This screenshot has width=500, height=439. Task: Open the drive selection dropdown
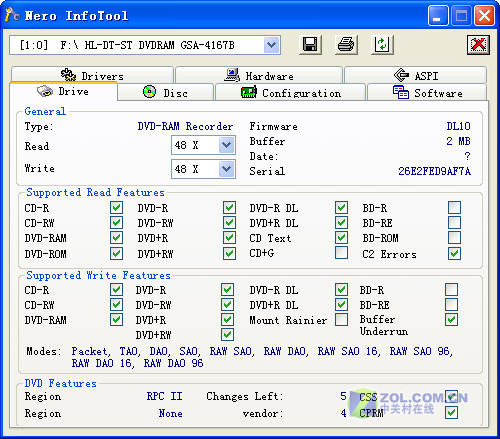pyautogui.click(x=272, y=45)
